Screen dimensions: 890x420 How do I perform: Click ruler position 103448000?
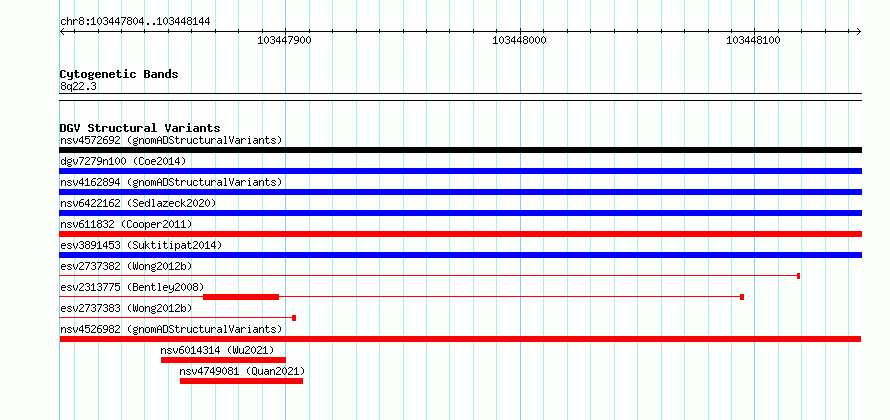[x=519, y=40]
